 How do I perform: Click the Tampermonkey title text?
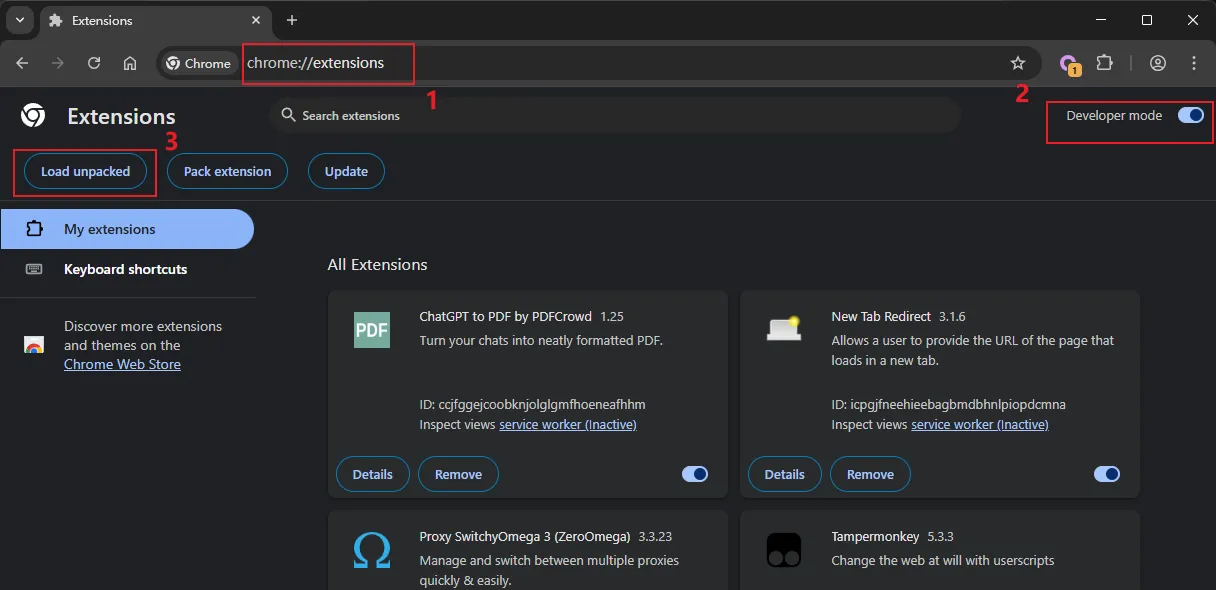coord(875,537)
